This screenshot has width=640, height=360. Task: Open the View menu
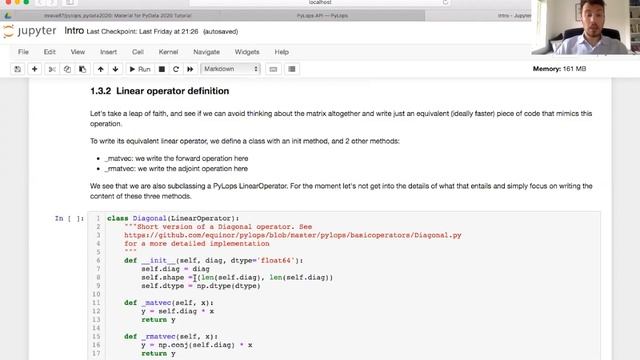78,52
